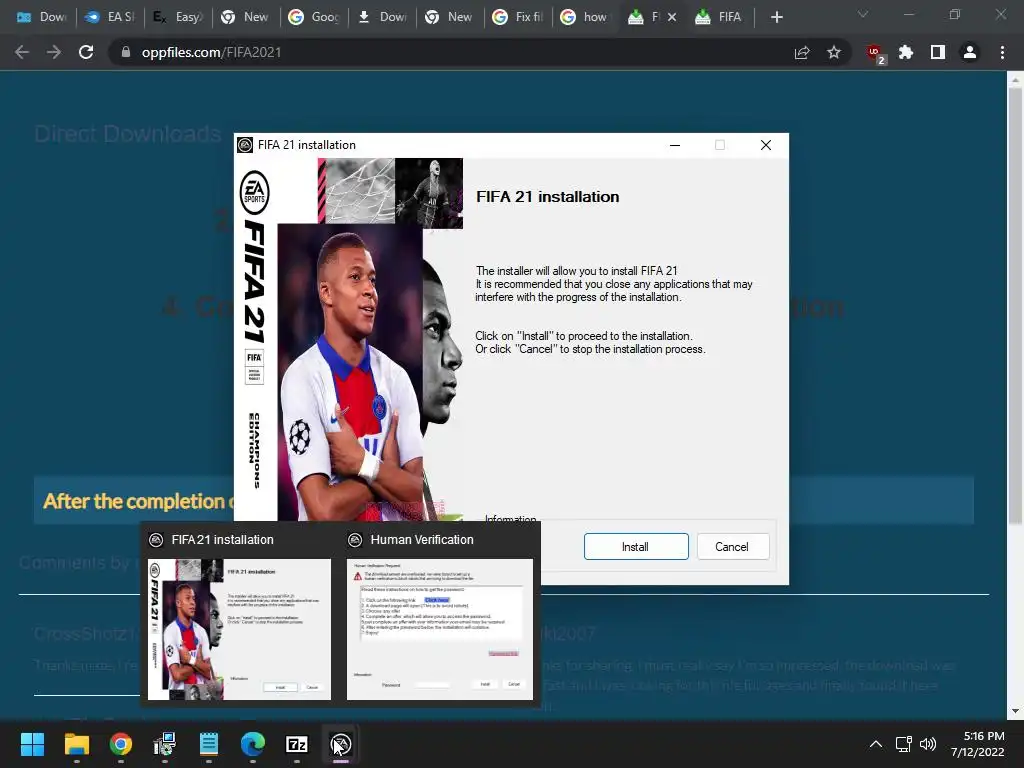Open File Explorer from the taskbar
This screenshot has width=1024, height=768.
[76, 744]
